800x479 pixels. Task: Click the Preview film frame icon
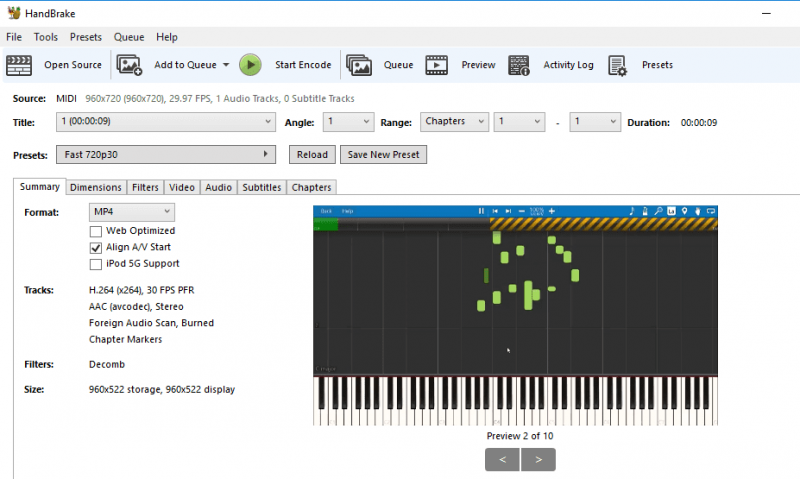pyautogui.click(x=436, y=65)
